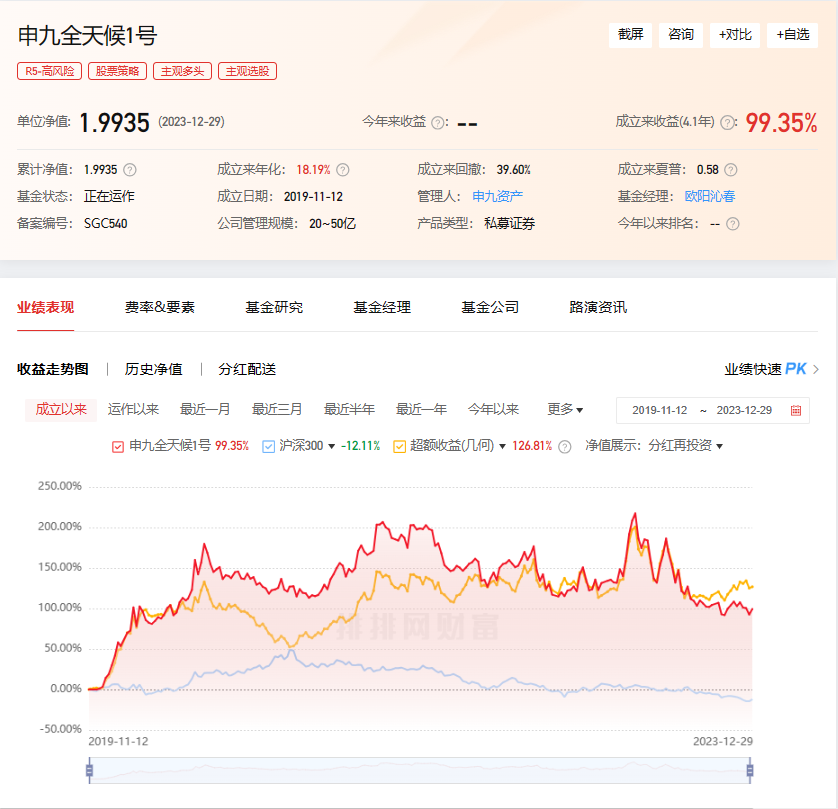This screenshot has width=838, height=809.
Task: Click 备案编号 value SGC540
Action: (x=105, y=224)
